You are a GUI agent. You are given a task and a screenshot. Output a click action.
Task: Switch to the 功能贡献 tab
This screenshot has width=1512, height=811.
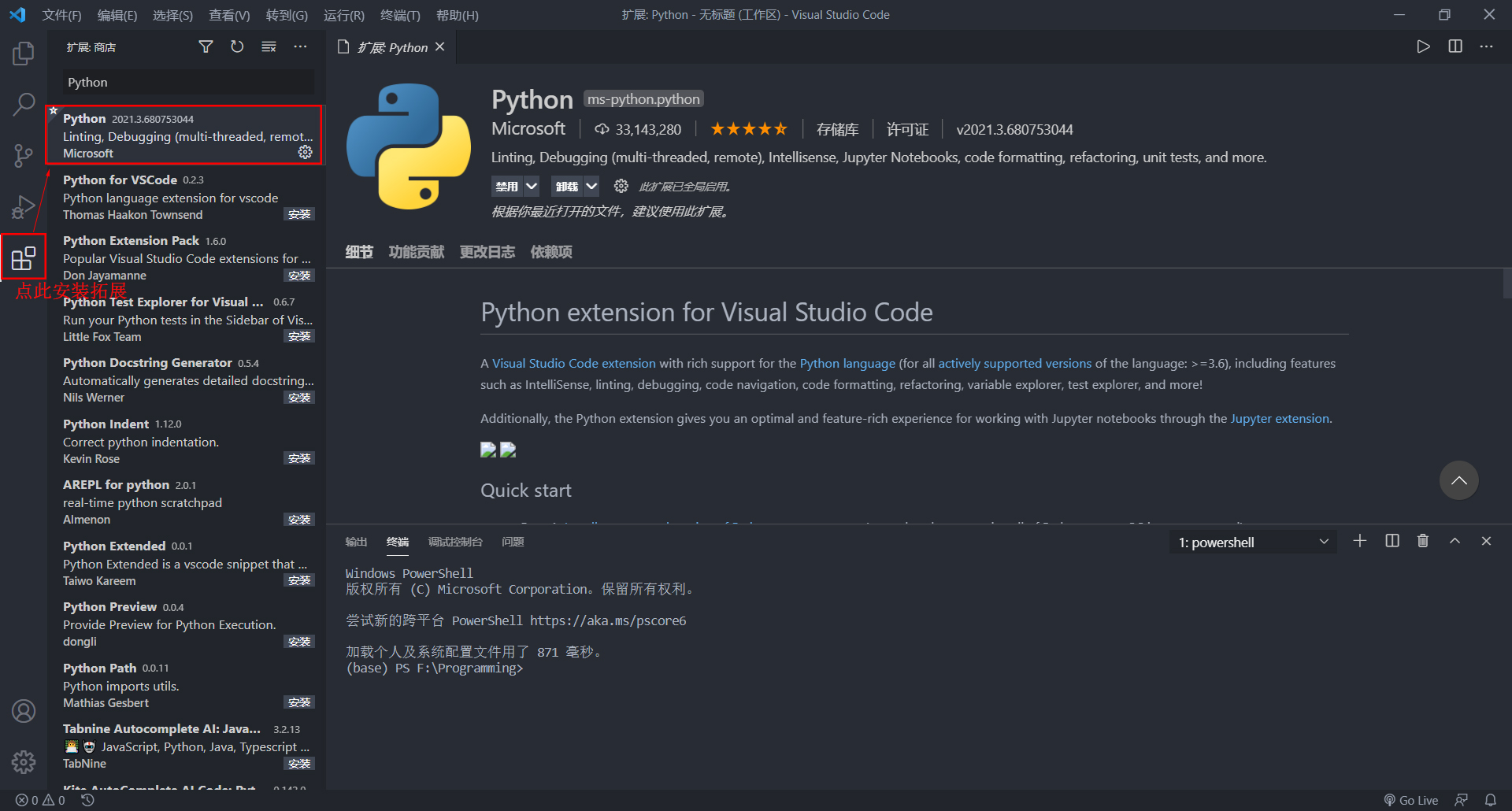417,252
